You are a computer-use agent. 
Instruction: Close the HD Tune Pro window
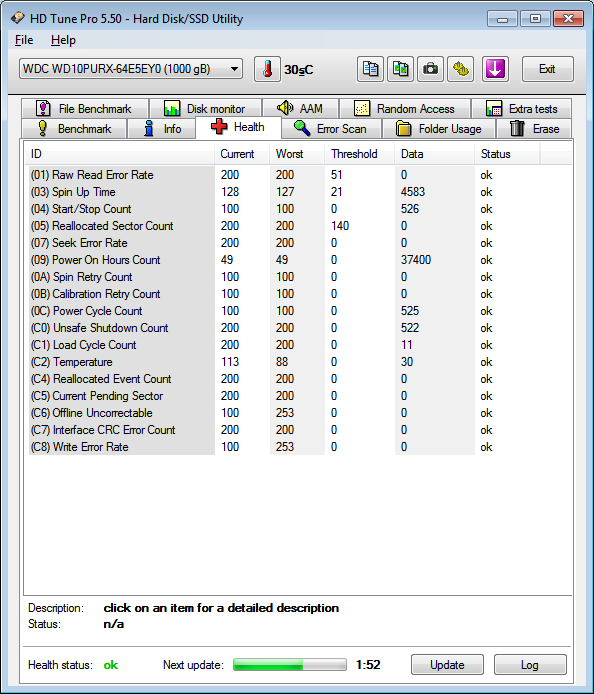point(568,19)
